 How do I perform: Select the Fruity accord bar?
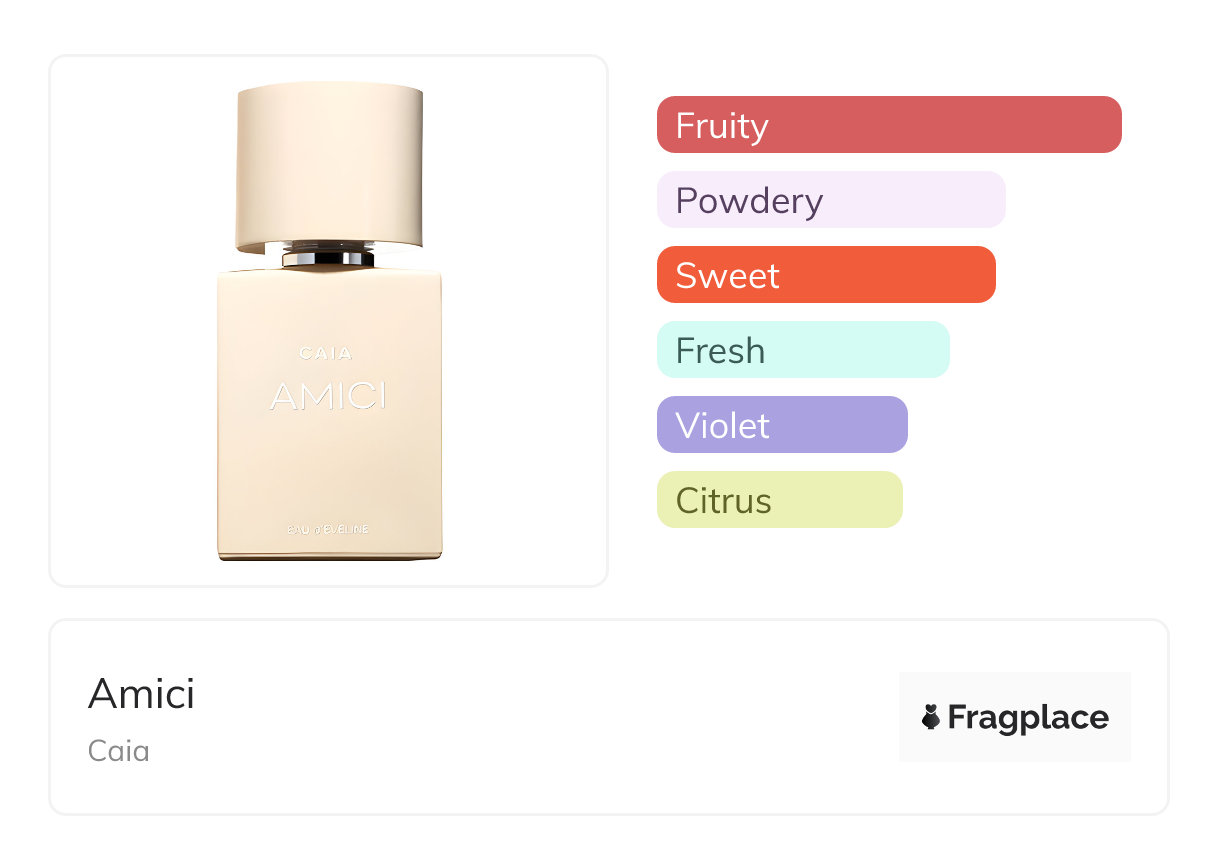tap(889, 125)
